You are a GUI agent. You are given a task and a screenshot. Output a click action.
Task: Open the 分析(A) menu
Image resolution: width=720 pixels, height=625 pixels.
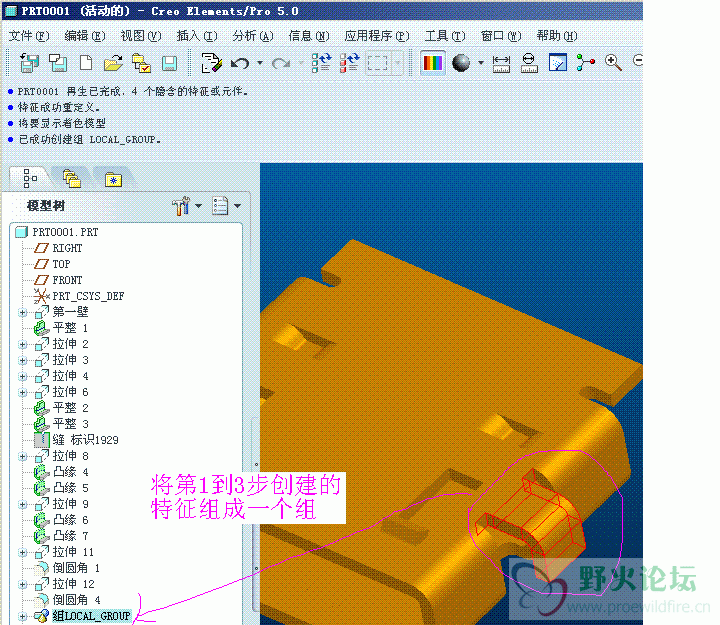point(253,35)
